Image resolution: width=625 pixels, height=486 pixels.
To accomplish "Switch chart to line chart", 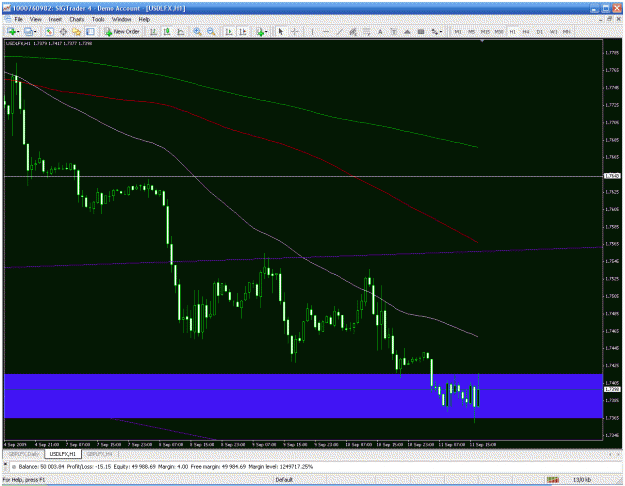I will 181,31.
